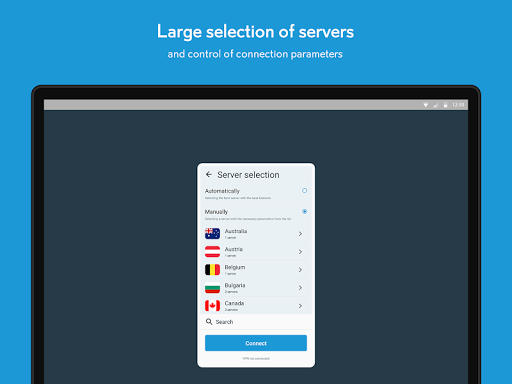Expand Australia servers with chevron

300,234
